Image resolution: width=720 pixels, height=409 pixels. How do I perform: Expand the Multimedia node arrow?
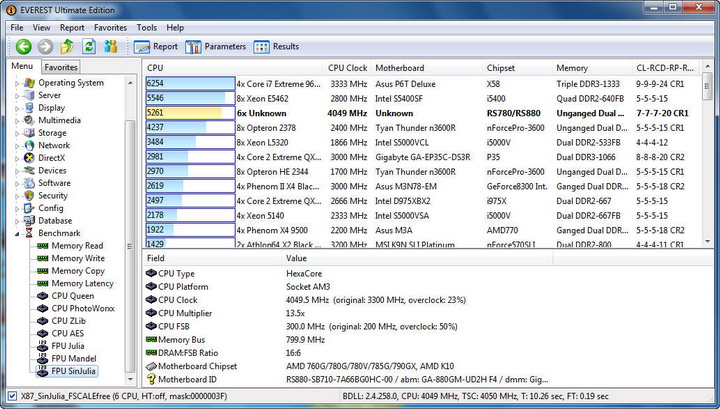point(17,121)
